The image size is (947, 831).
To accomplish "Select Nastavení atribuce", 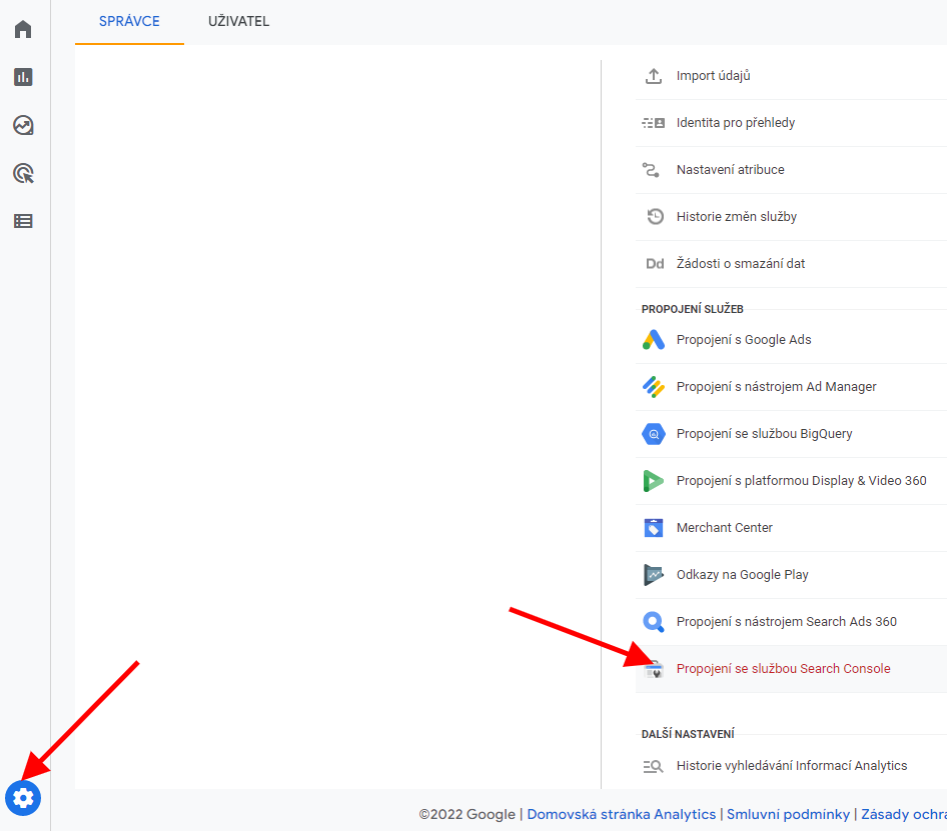I will pyautogui.click(x=730, y=170).
